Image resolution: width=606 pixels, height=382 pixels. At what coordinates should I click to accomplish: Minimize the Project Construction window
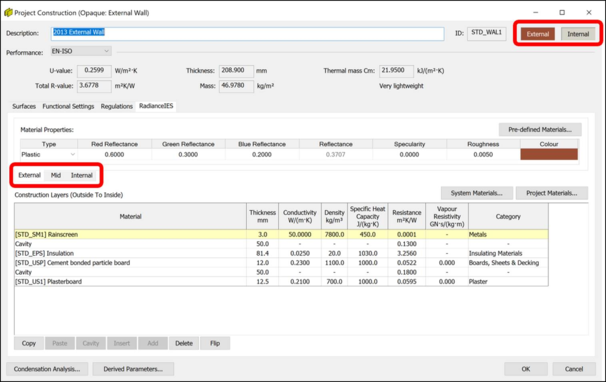(535, 12)
